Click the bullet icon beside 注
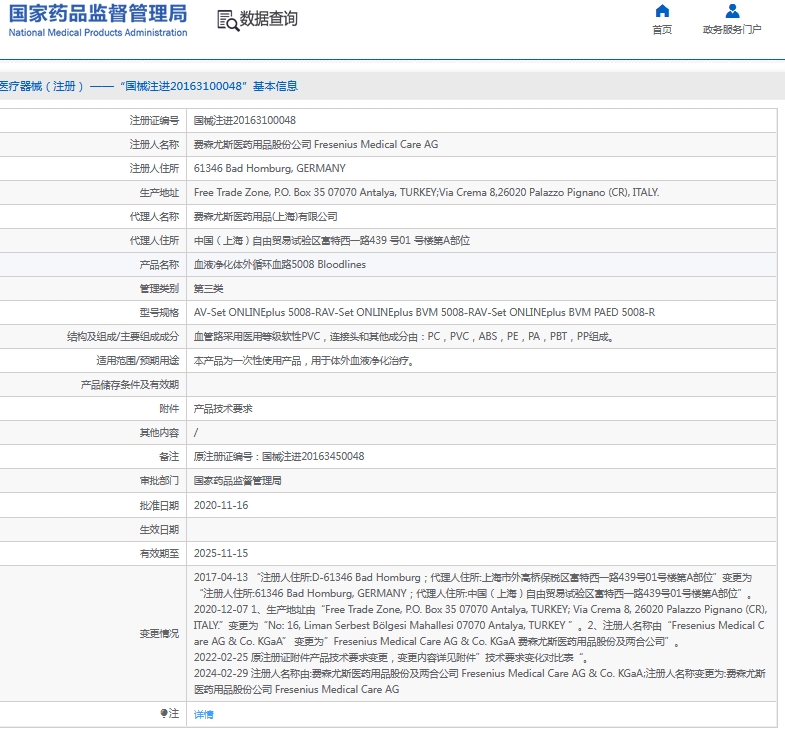Image resolution: width=785 pixels, height=732 pixels. [x=163, y=713]
